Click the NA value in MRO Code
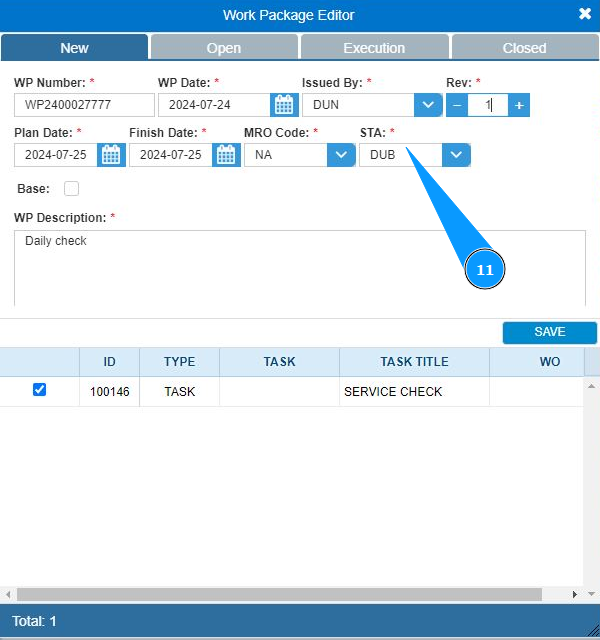The height and width of the screenshot is (640, 600). point(263,155)
